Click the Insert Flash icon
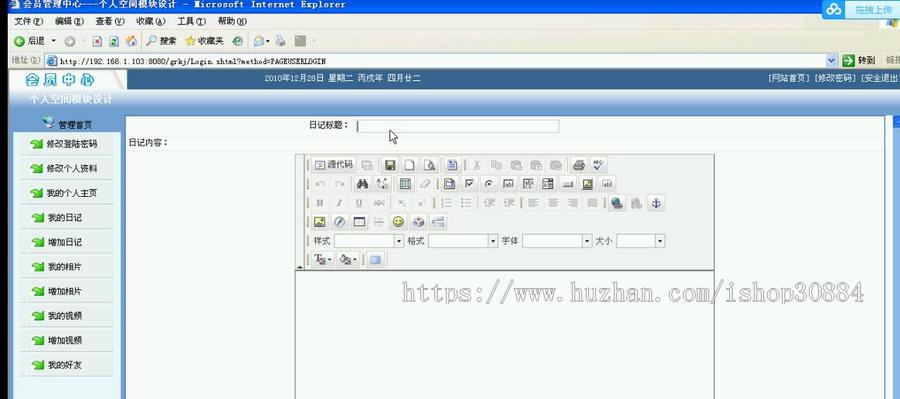 (x=339, y=222)
